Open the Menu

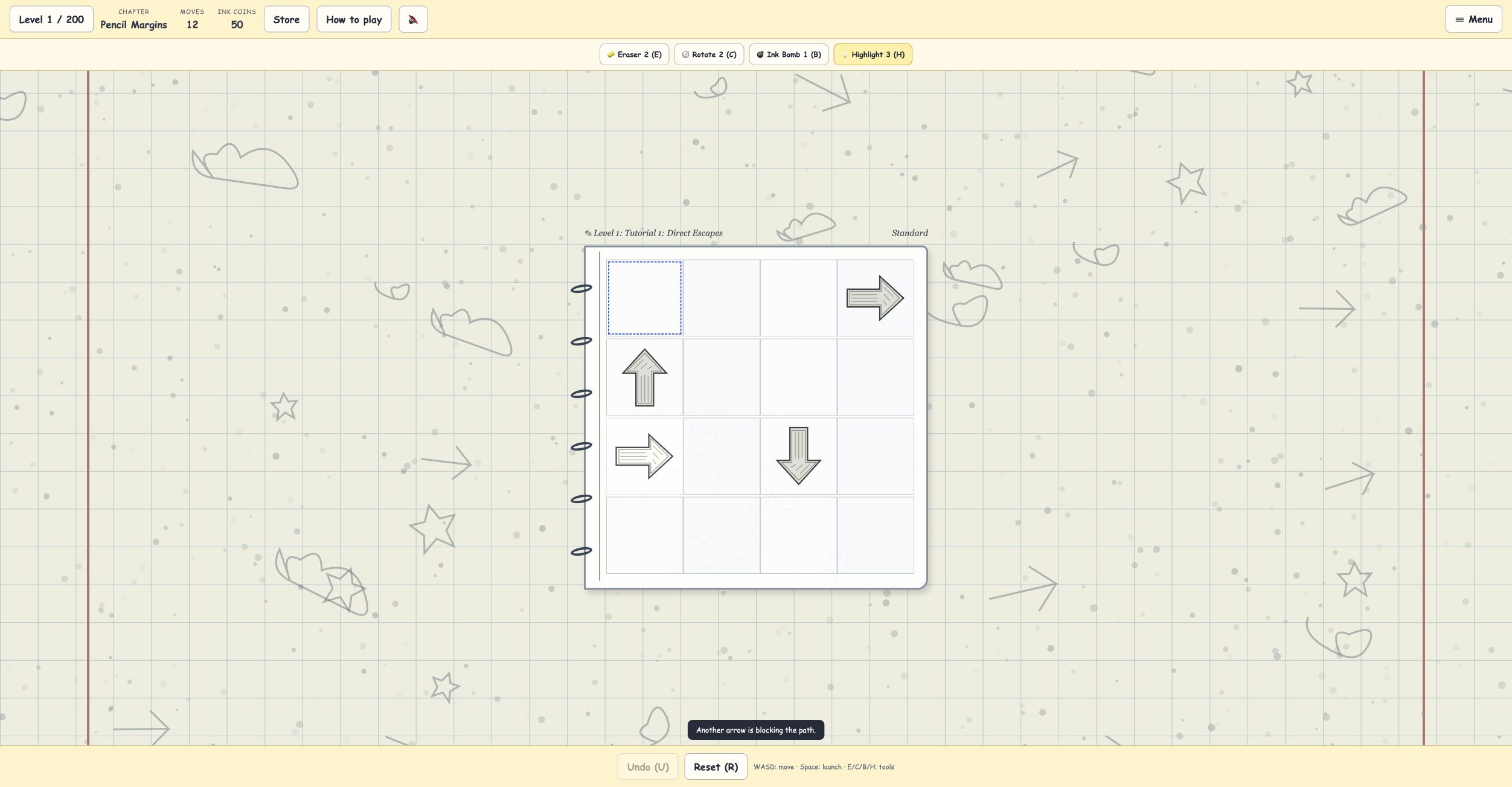(1473, 19)
